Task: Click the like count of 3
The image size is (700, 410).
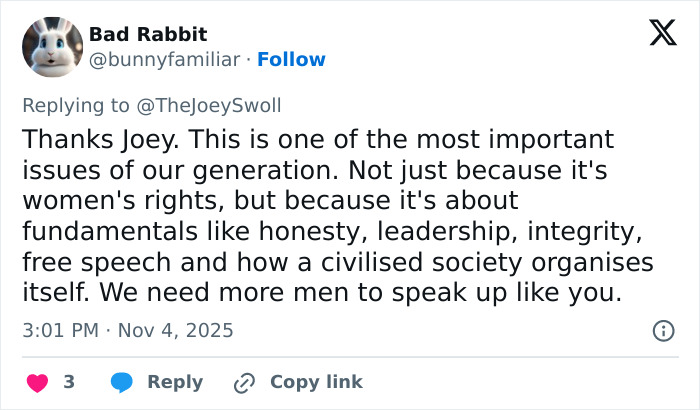Action: 69,382
